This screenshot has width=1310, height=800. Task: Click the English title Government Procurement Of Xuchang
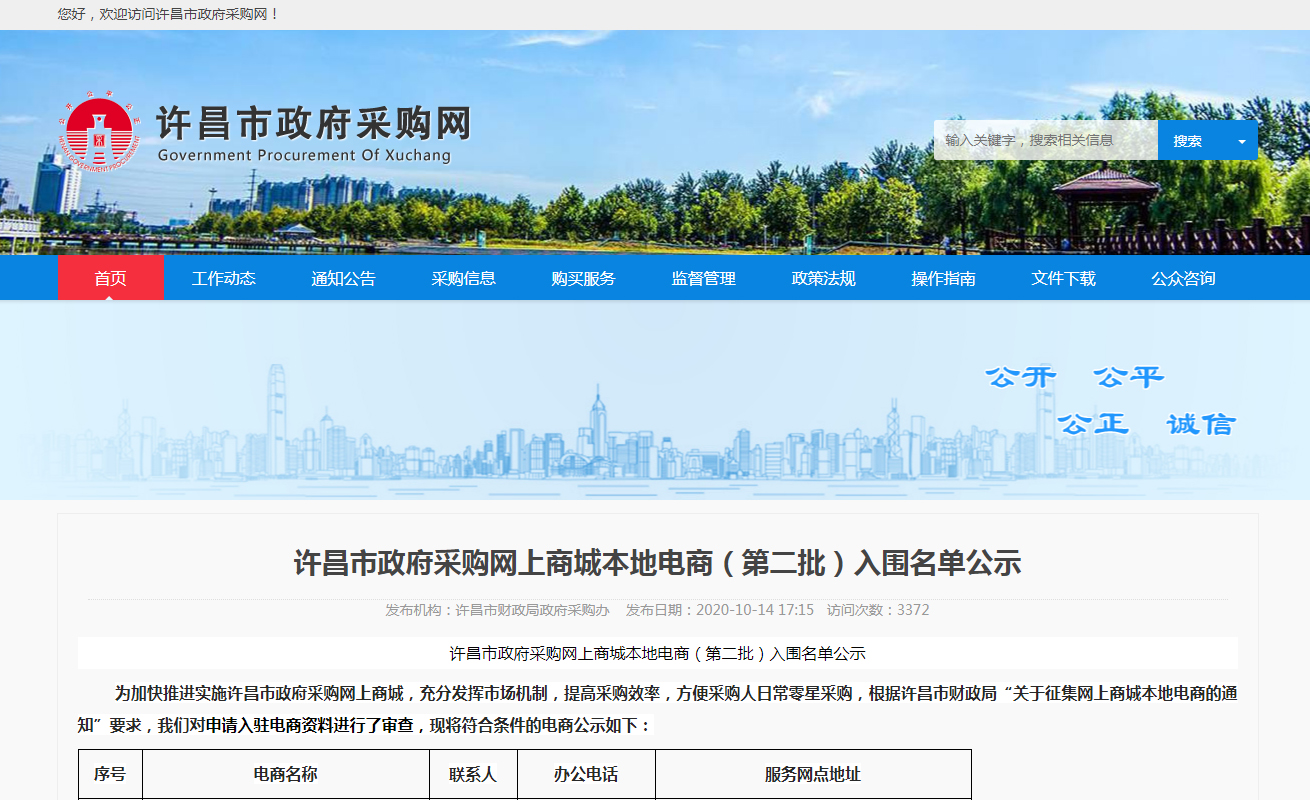coord(304,156)
